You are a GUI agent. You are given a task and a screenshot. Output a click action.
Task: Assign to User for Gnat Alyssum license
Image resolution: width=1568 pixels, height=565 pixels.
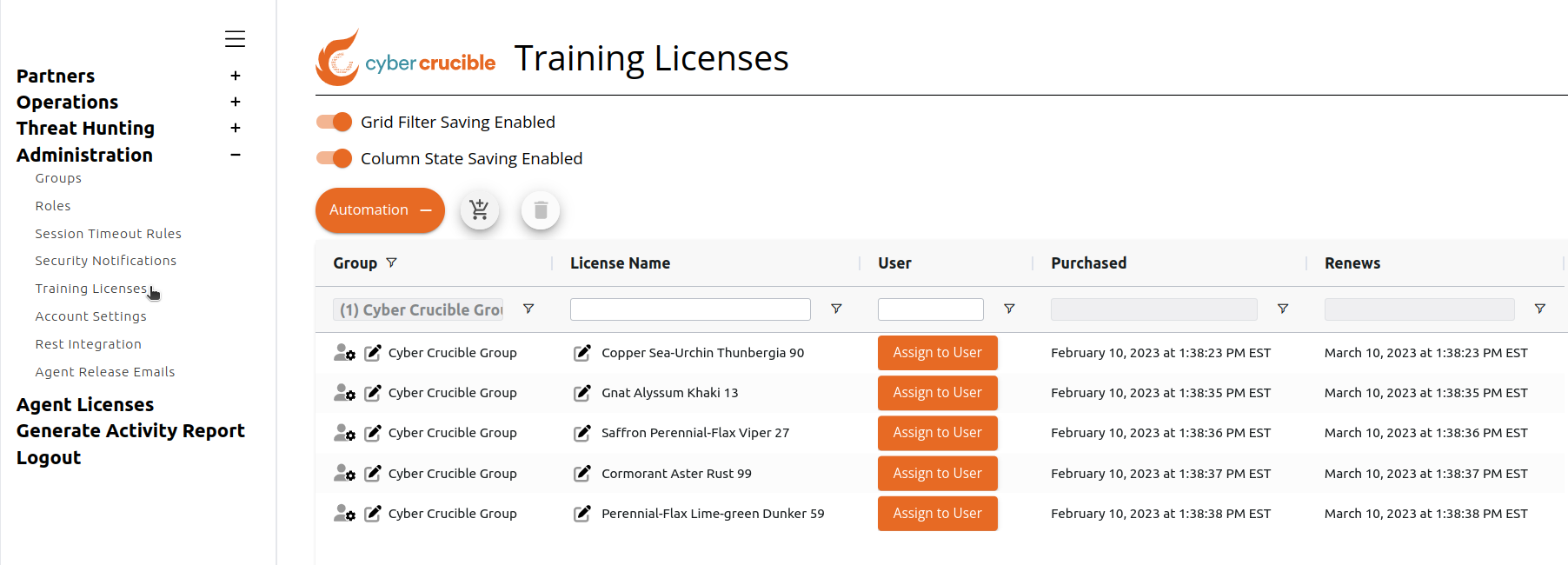[938, 393]
